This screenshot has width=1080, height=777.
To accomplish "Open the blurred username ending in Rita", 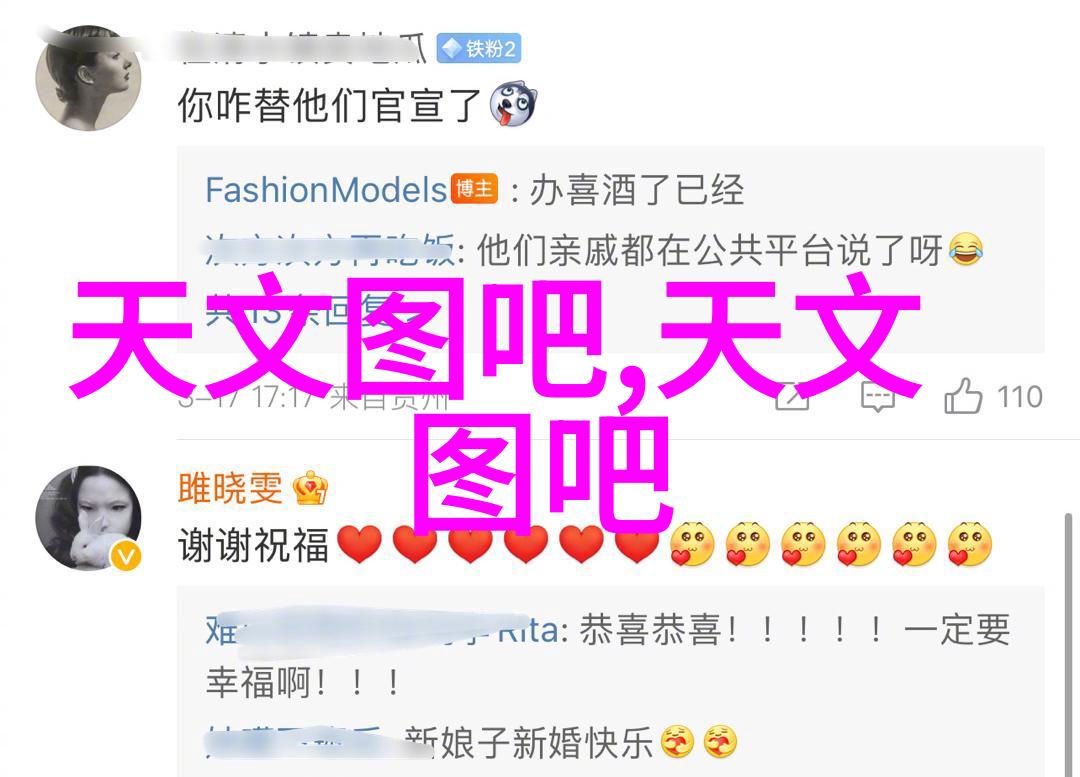I will [382, 631].
